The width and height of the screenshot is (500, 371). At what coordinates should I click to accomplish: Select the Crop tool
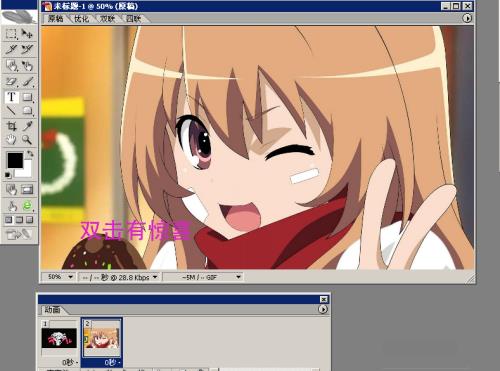[11, 126]
